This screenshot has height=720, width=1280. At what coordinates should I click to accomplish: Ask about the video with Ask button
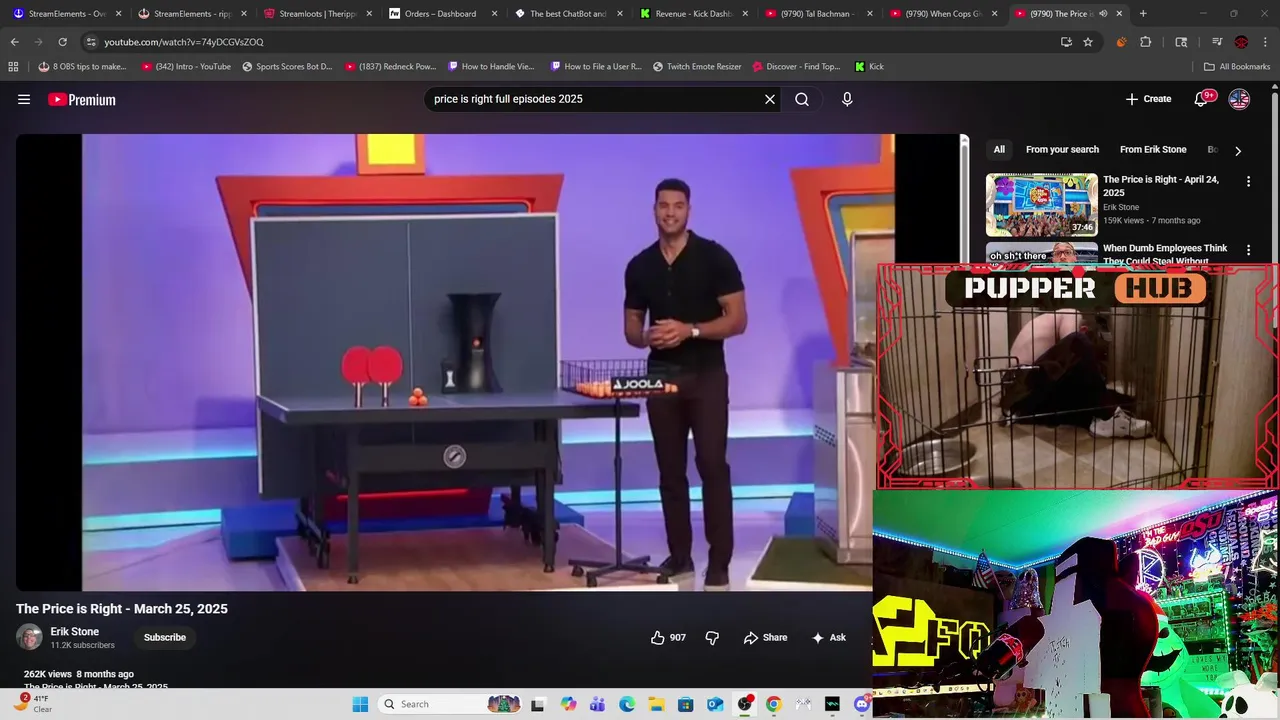point(829,637)
